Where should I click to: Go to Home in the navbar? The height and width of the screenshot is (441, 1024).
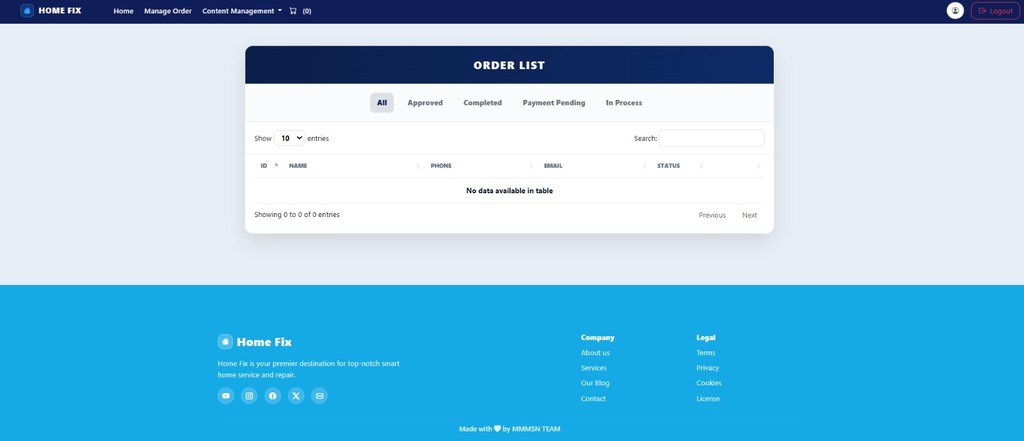(x=123, y=11)
